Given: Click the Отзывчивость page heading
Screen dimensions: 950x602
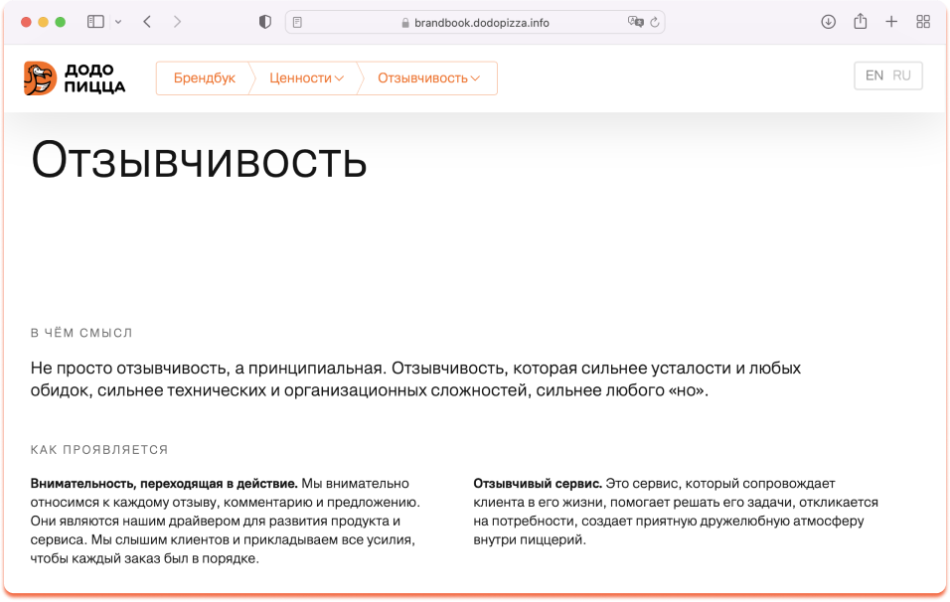Looking at the screenshot, I should coord(199,160).
